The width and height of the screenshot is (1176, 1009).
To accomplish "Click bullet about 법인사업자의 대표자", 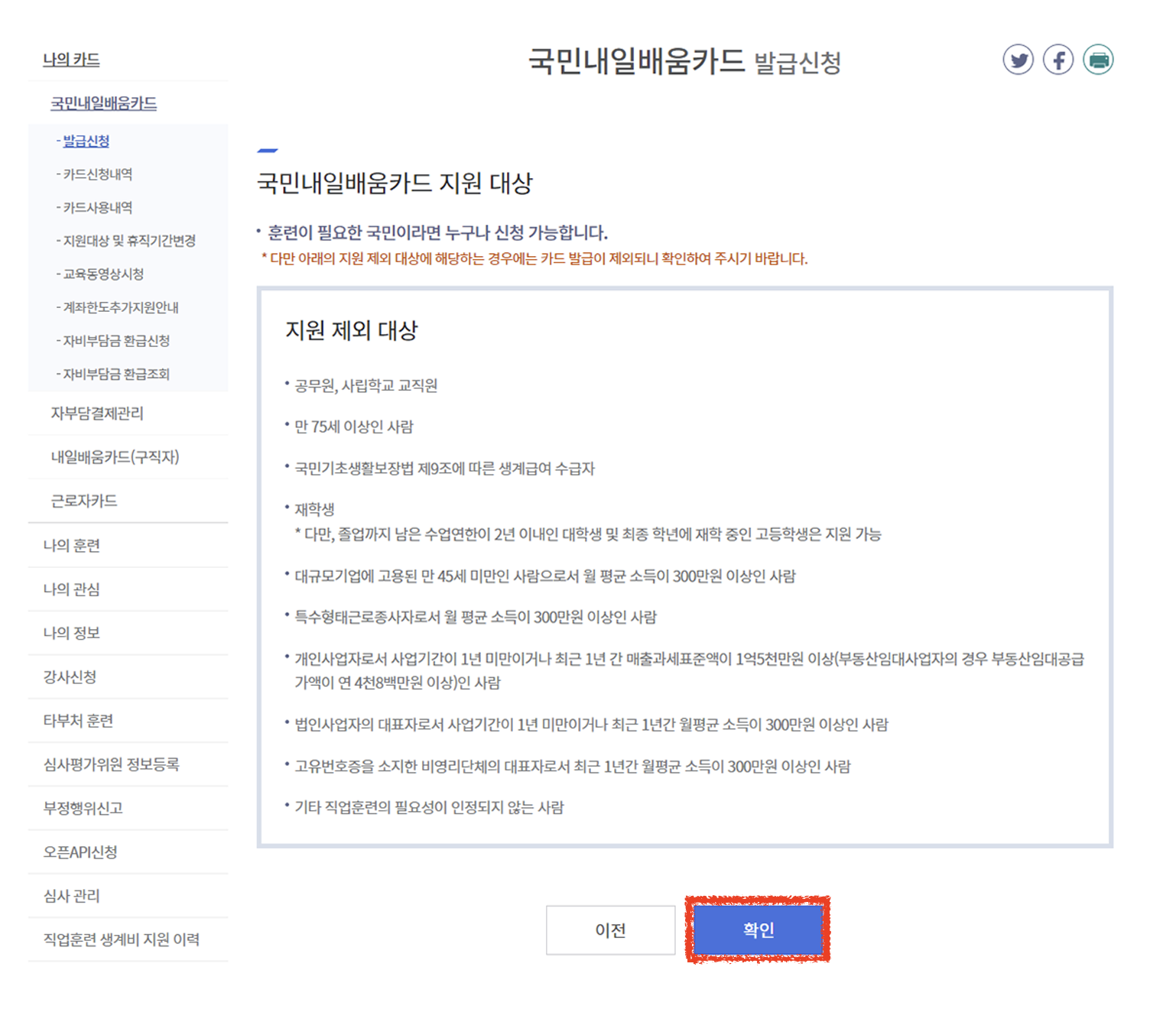I will (592, 725).
